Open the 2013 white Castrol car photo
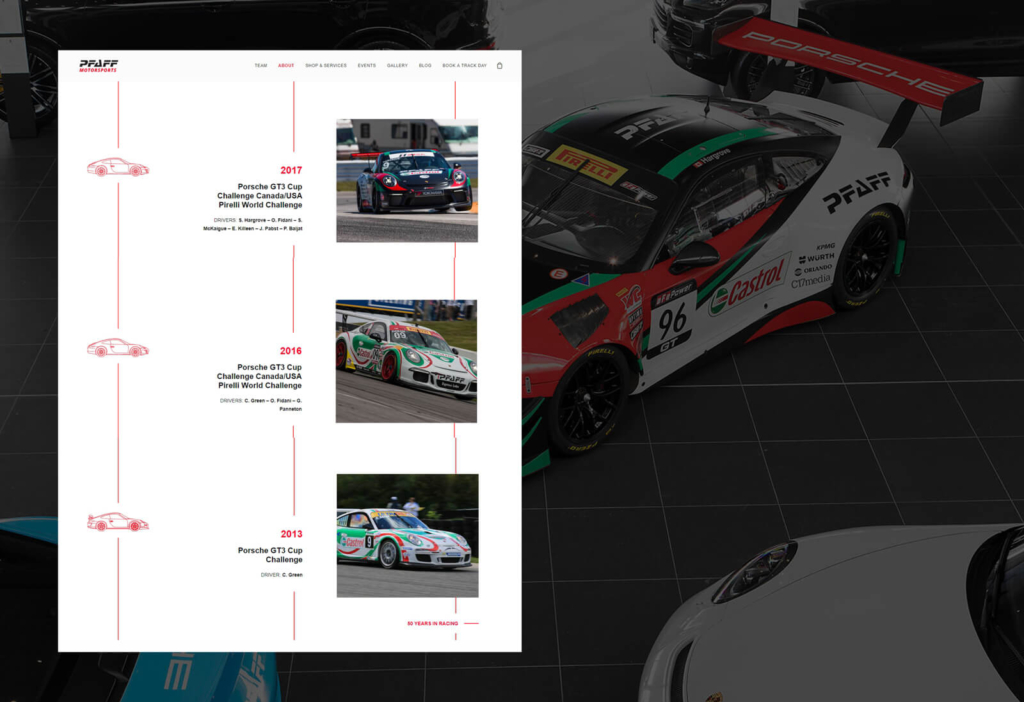The image size is (1024, 702). [407, 536]
